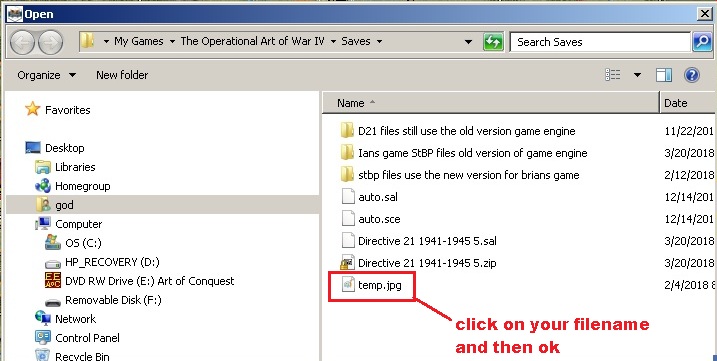Image resolution: width=717 pixels, height=361 pixels.
Task: Click the Libraries icon in the sidebar
Action: tap(43, 167)
